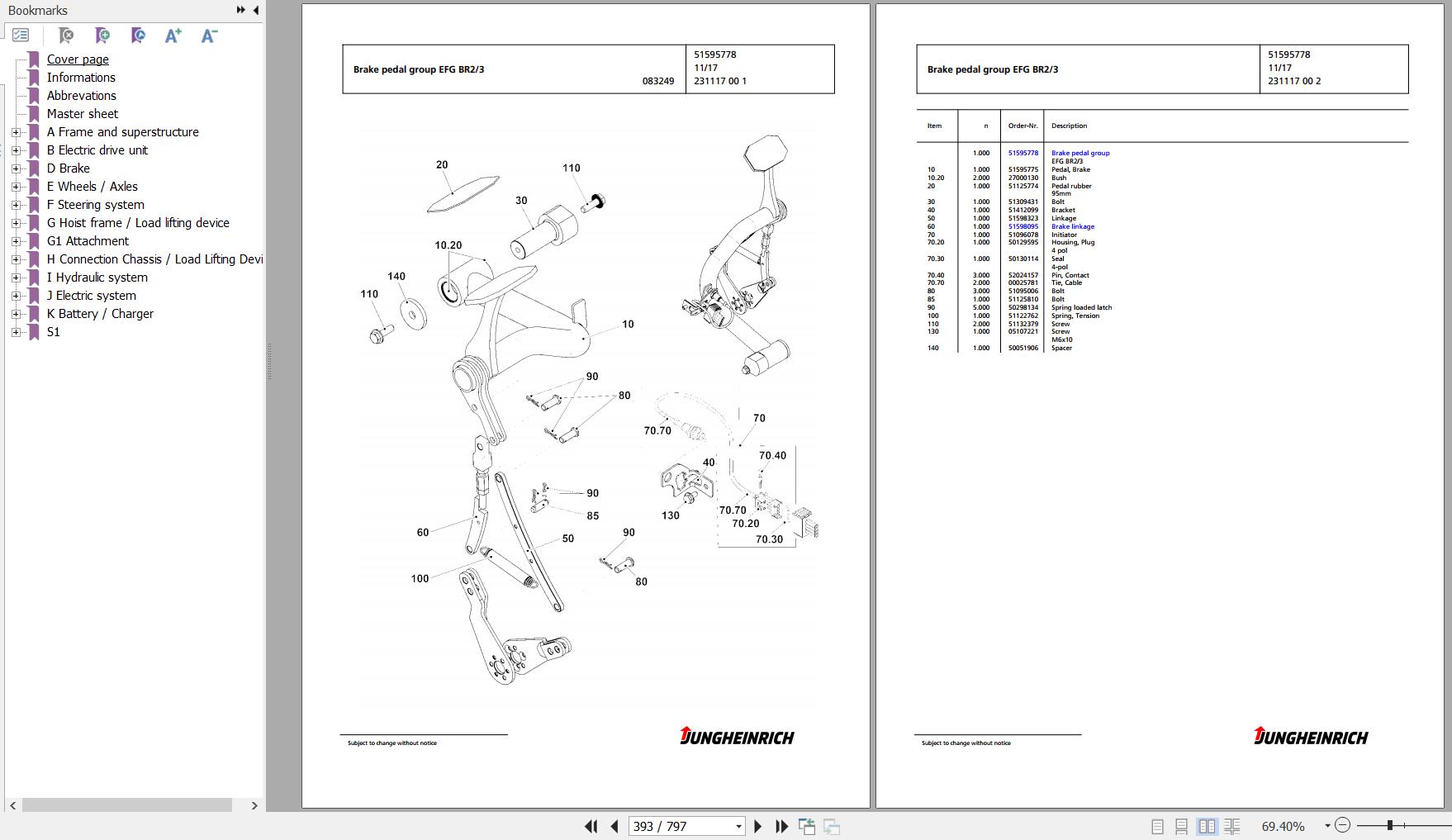Expand the I Hydraulic system bookmark

tap(16, 278)
